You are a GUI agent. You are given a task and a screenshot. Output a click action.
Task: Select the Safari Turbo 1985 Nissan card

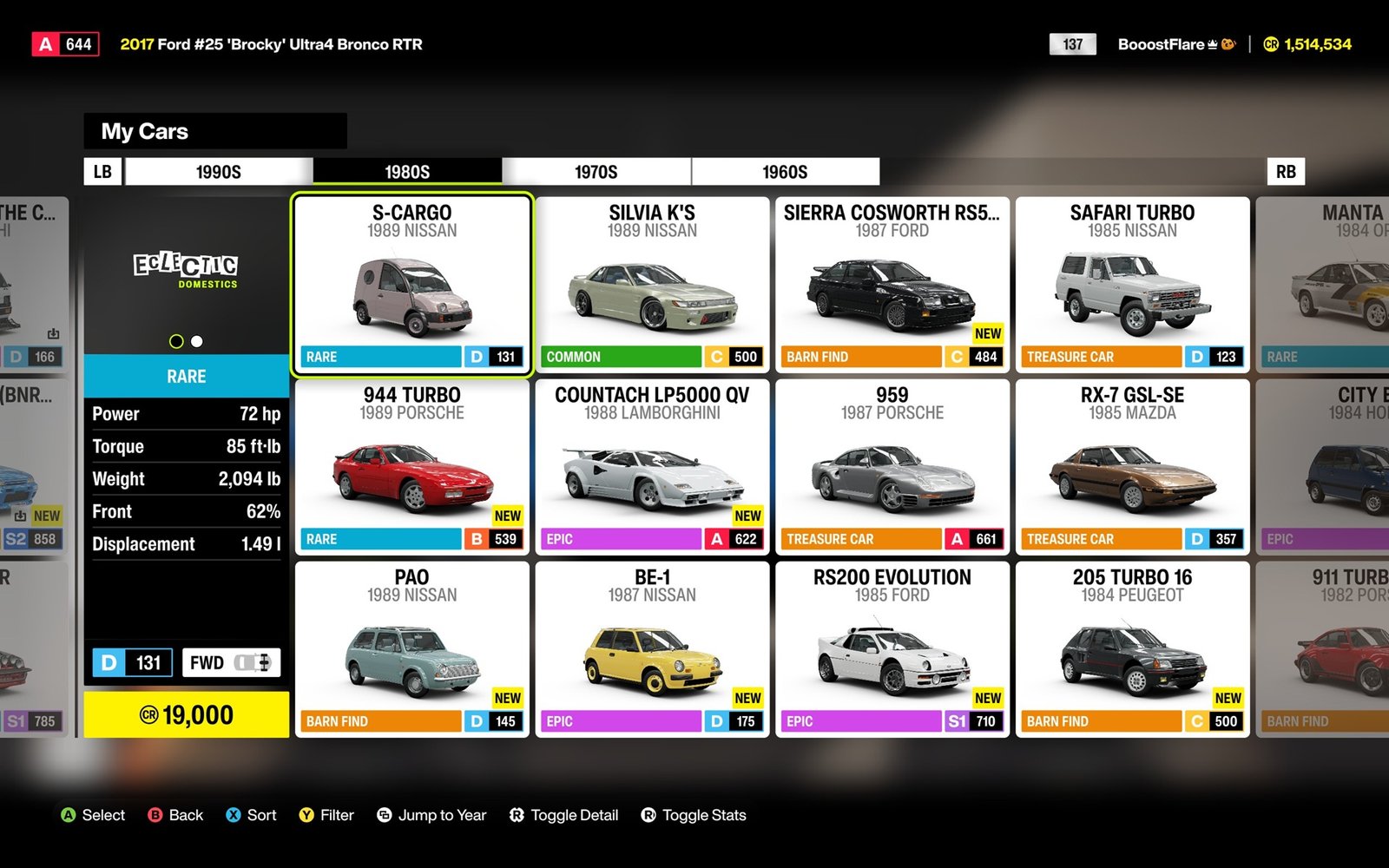click(x=1133, y=285)
